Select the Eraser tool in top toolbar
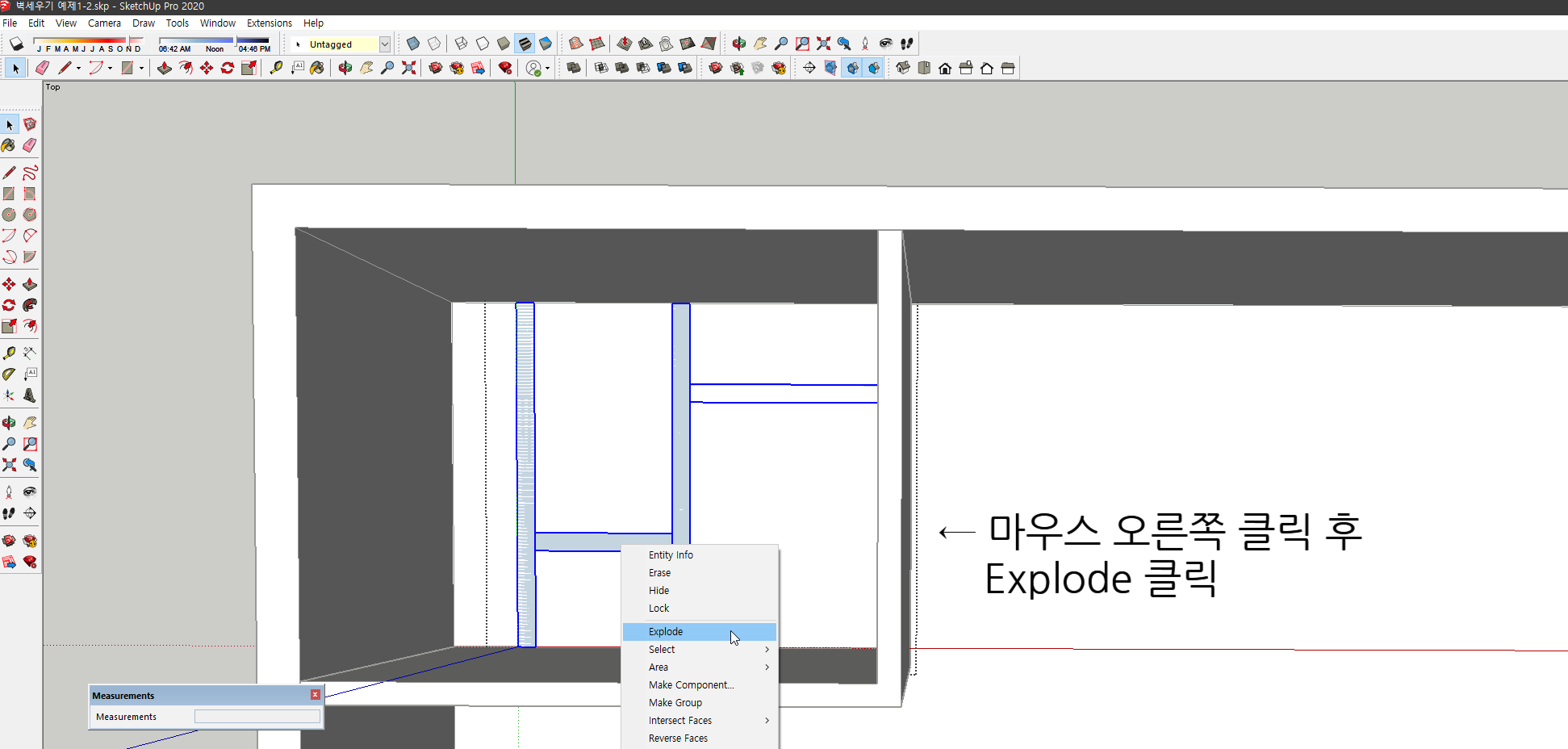 pos(42,68)
